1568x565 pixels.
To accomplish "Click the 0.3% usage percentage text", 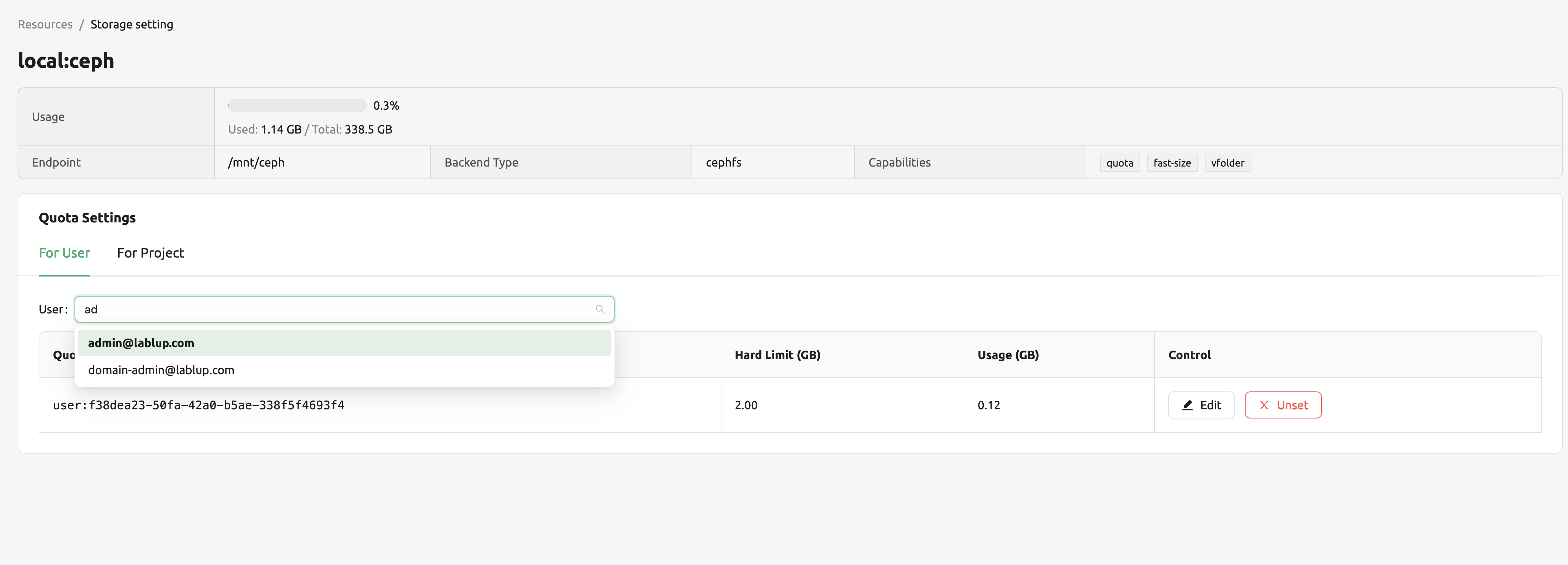I will pos(386,106).
